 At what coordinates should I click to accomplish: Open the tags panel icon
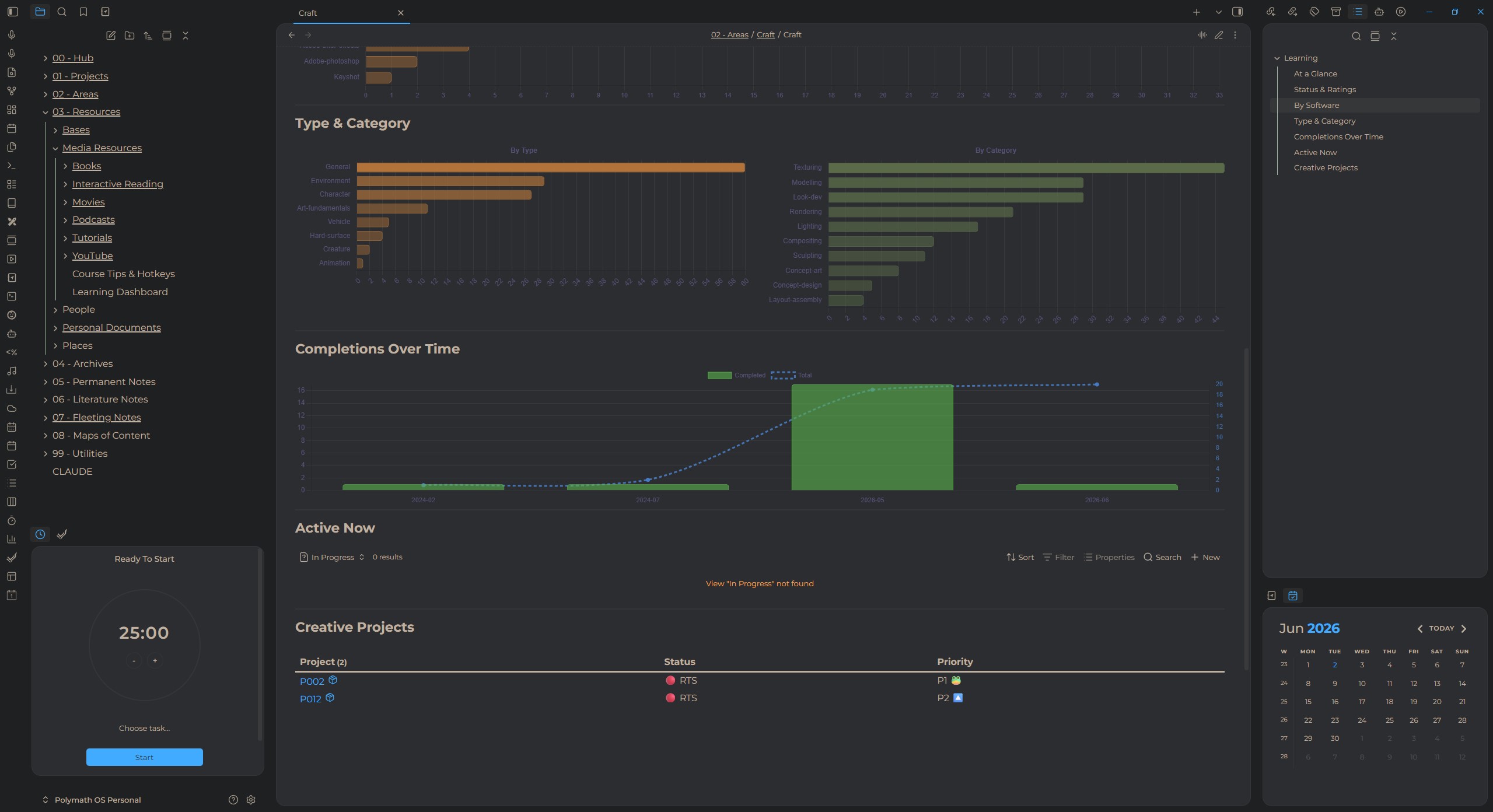[x=1314, y=12]
